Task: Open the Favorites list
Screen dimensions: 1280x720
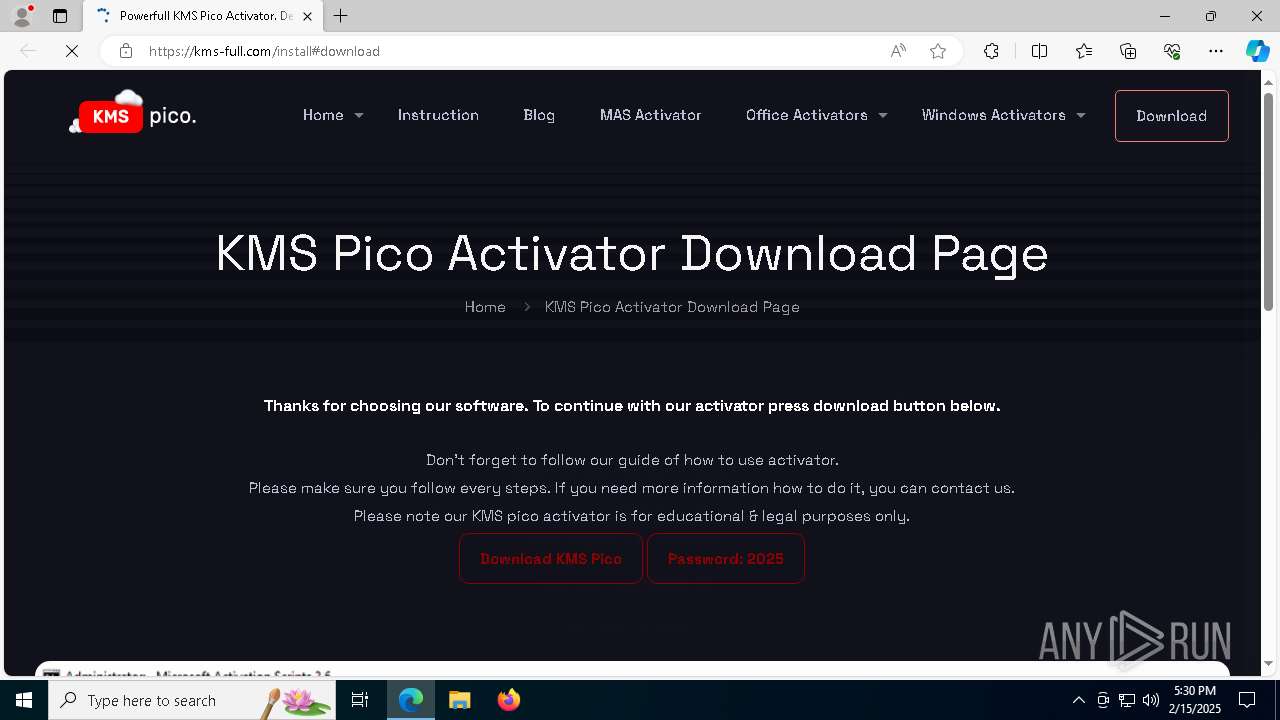Action: pyautogui.click(x=1084, y=51)
